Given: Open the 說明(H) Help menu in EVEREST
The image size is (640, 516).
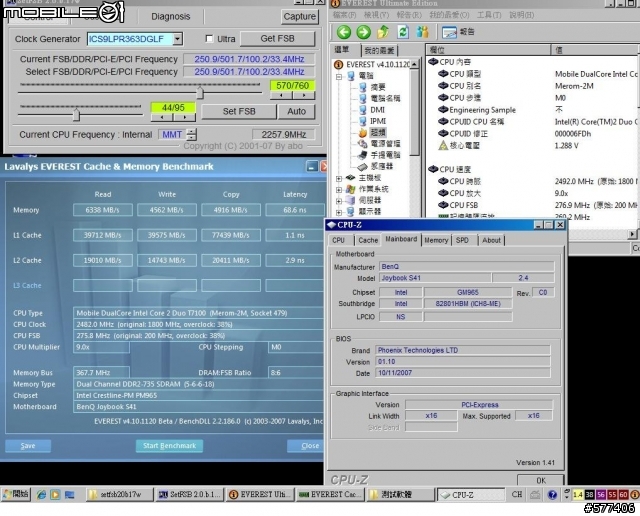Looking at the screenshot, I should (521, 15).
